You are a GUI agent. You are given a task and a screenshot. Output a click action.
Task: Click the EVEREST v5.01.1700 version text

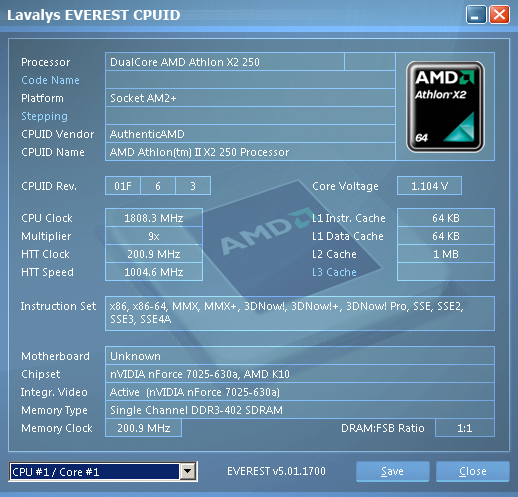coord(276,471)
